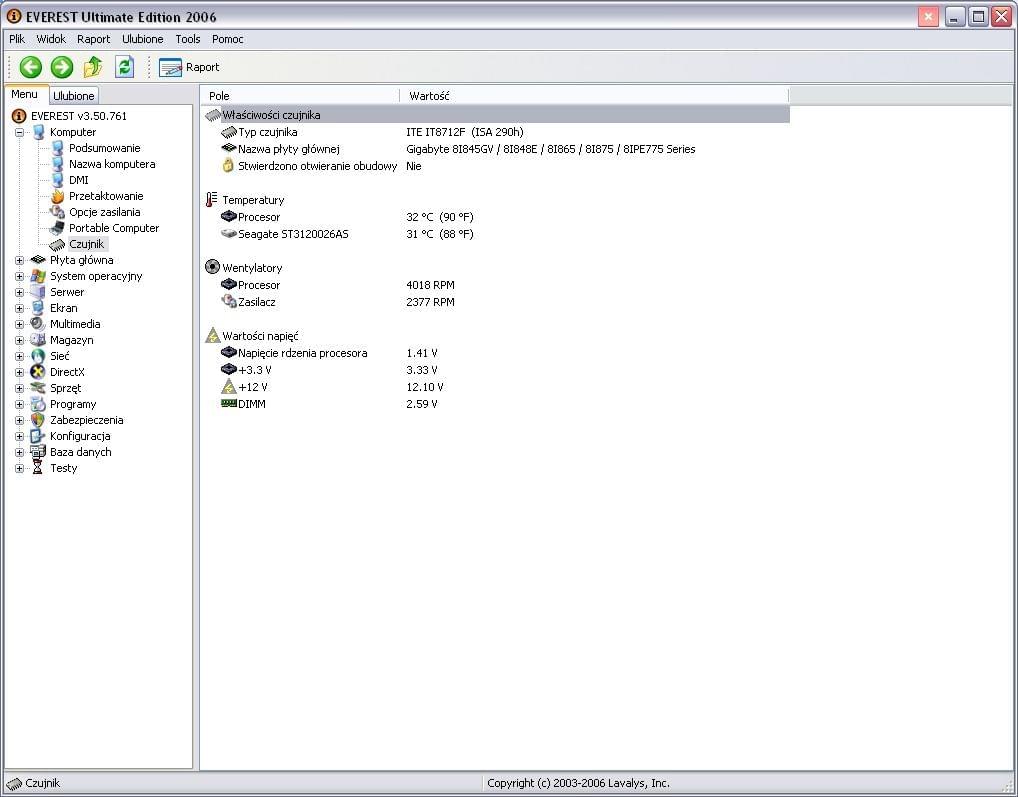Click the green Back arrow icon
The width and height of the screenshot is (1018, 797).
click(x=30, y=67)
